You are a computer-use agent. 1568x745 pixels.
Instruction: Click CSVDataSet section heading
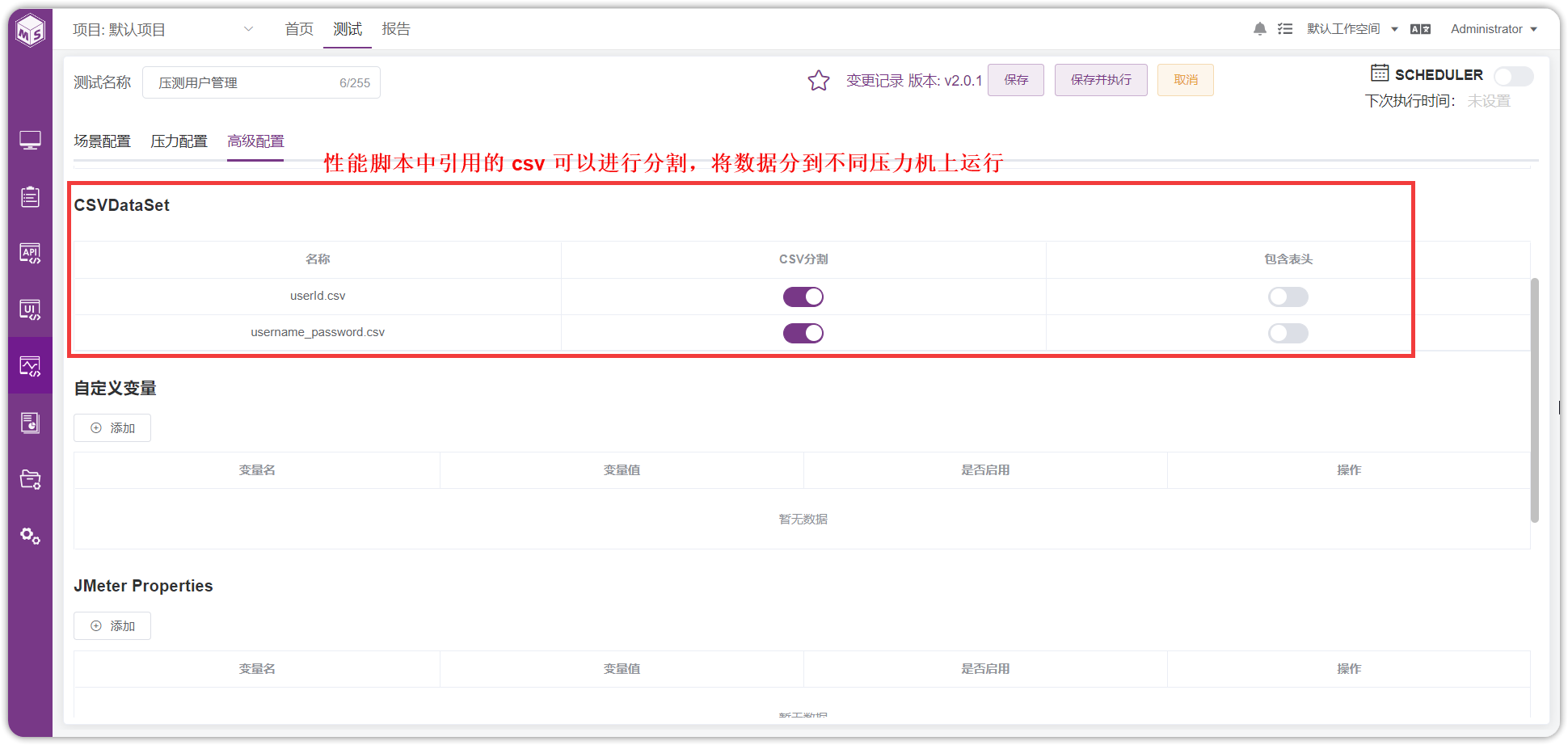click(122, 205)
